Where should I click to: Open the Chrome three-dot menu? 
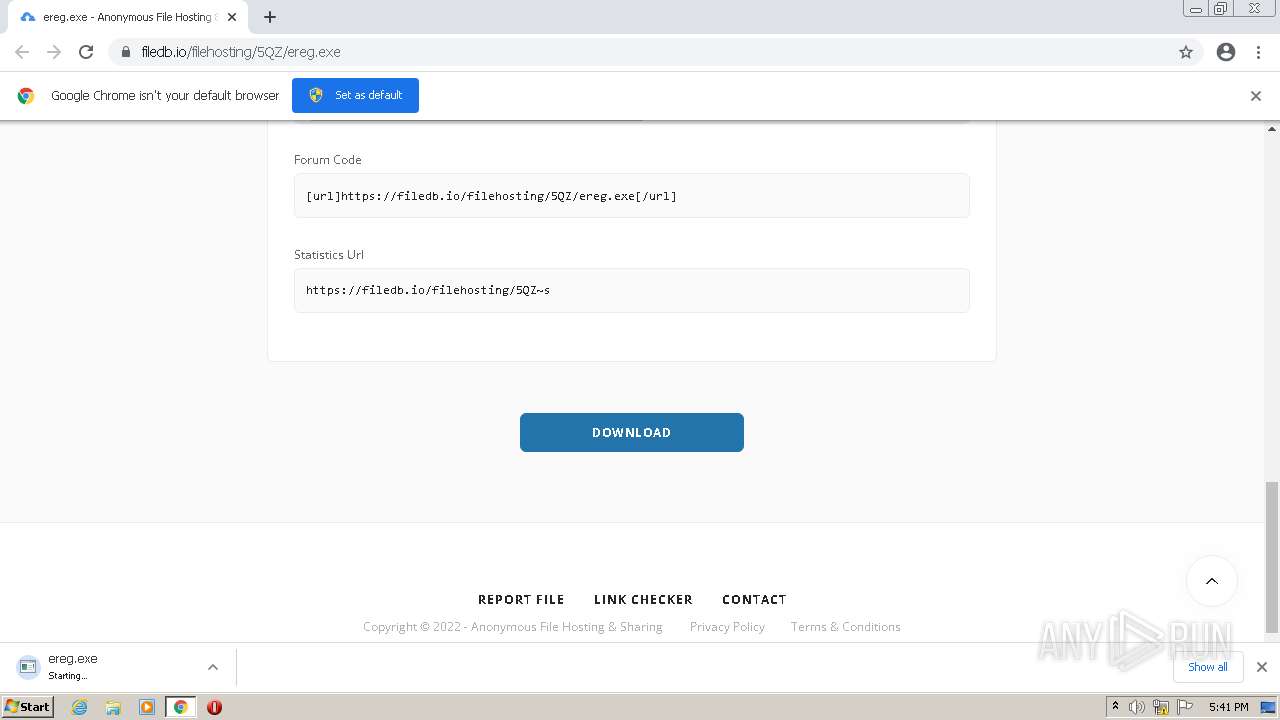pyautogui.click(x=1258, y=52)
